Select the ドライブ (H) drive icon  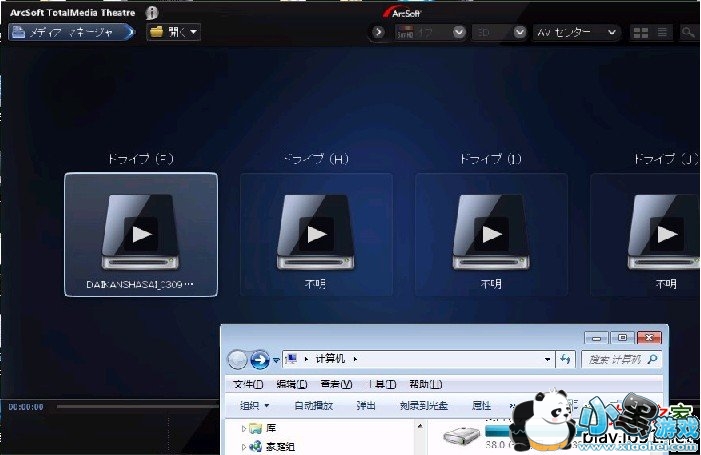point(316,235)
